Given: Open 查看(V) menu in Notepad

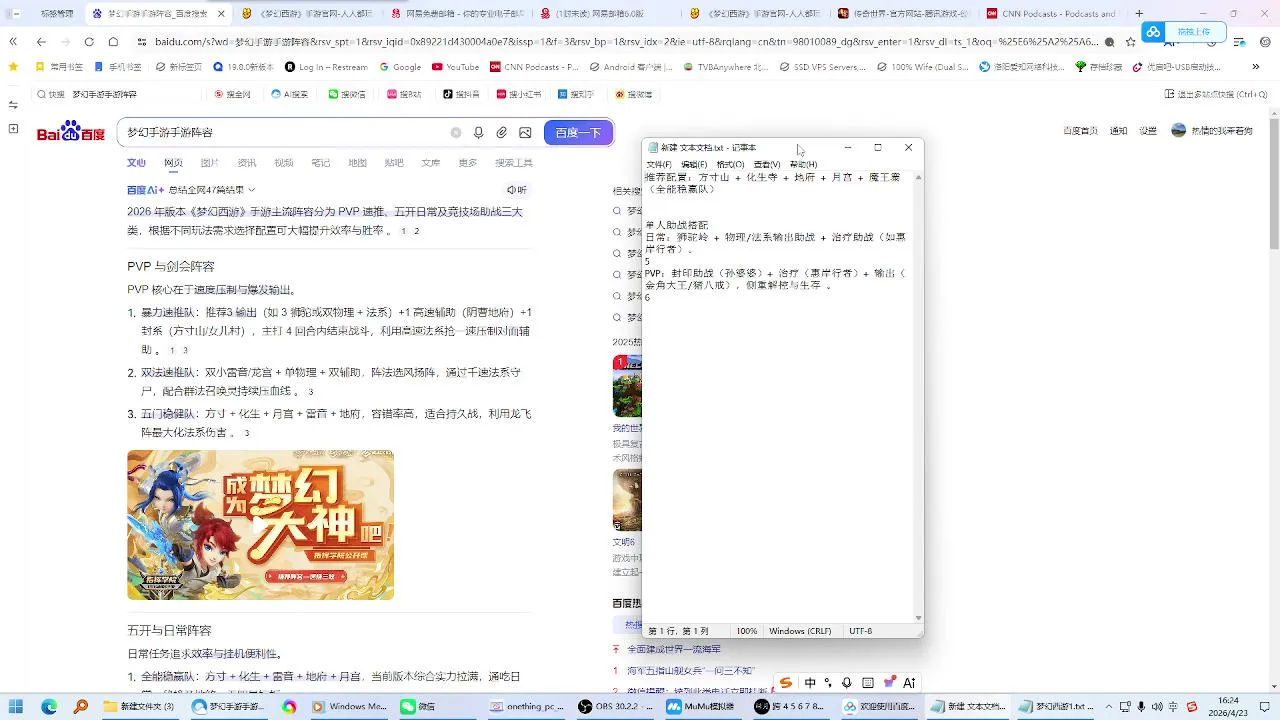Looking at the screenshot, I should click(767, 164).
